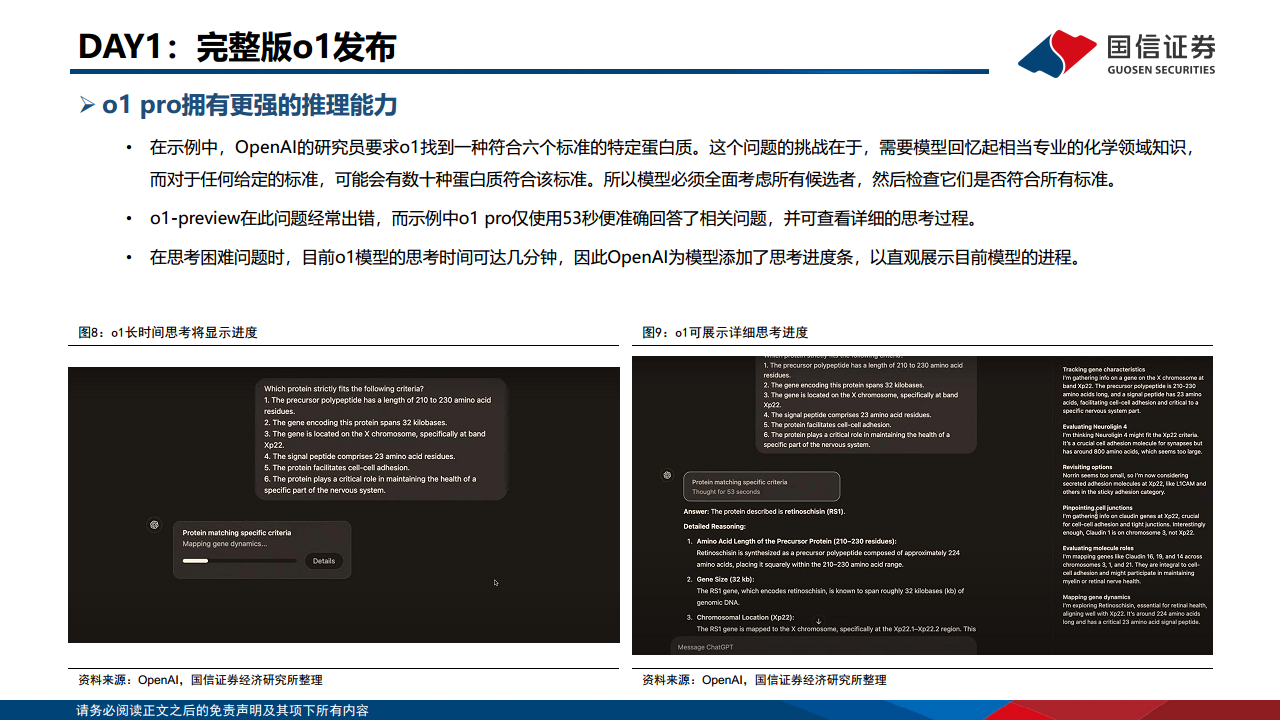Click the slide title 'DAY1：完整版o1发布'
This screenshot has width=1280, height=720.
237,47
